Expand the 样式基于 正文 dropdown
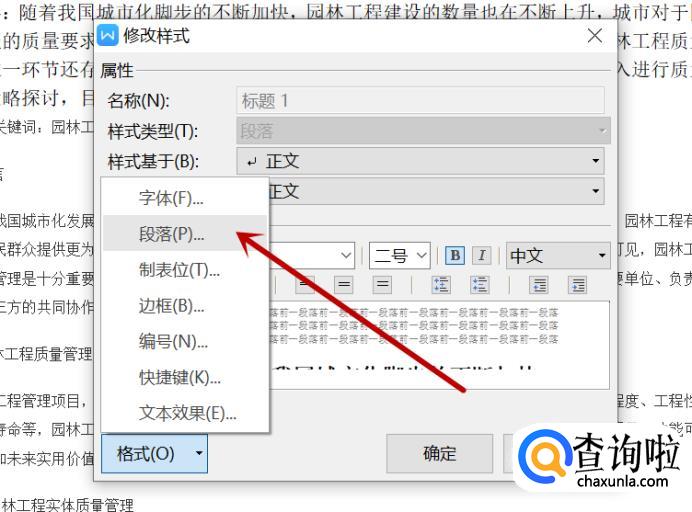The width and height of the screenshot is (692, 512). point(420,161)
